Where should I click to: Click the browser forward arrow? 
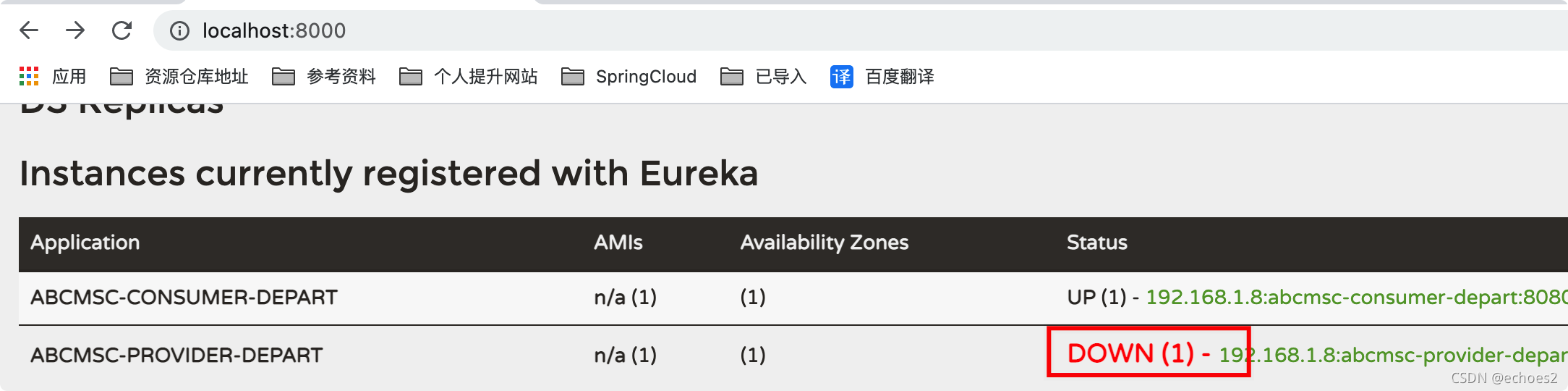[x=75, y=30]
